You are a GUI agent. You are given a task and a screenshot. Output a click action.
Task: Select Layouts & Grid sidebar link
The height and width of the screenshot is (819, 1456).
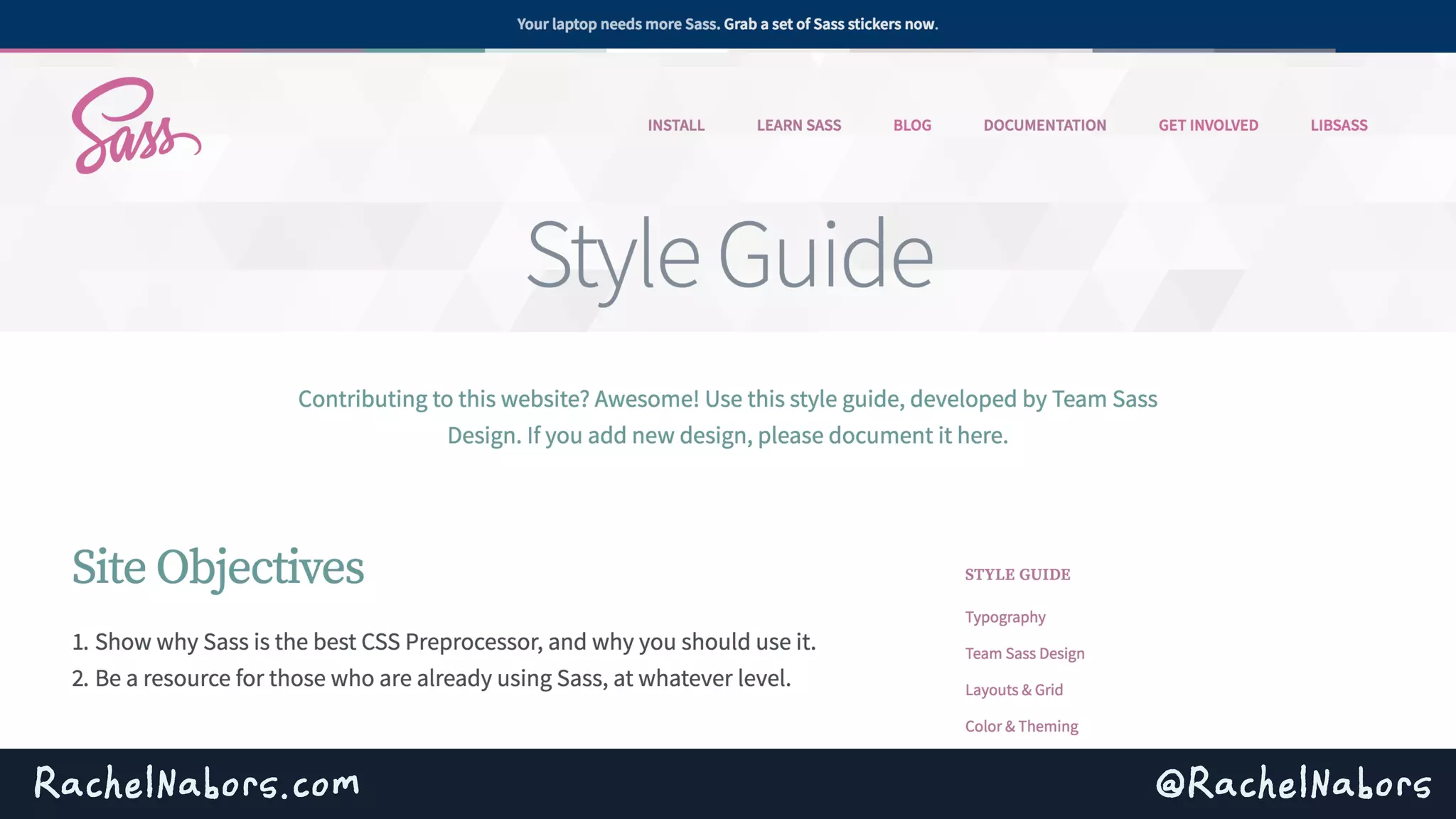(x=1013, y=690)
